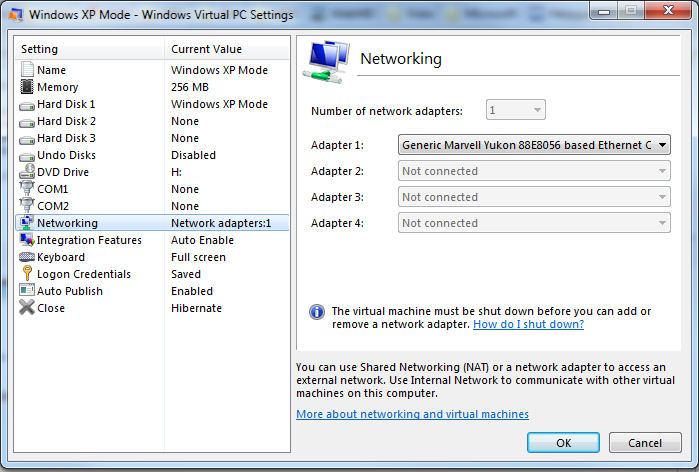The image size is (699, 472).
Task: Click the 'Auto Enable' value
Action: [x=202, y=240]
